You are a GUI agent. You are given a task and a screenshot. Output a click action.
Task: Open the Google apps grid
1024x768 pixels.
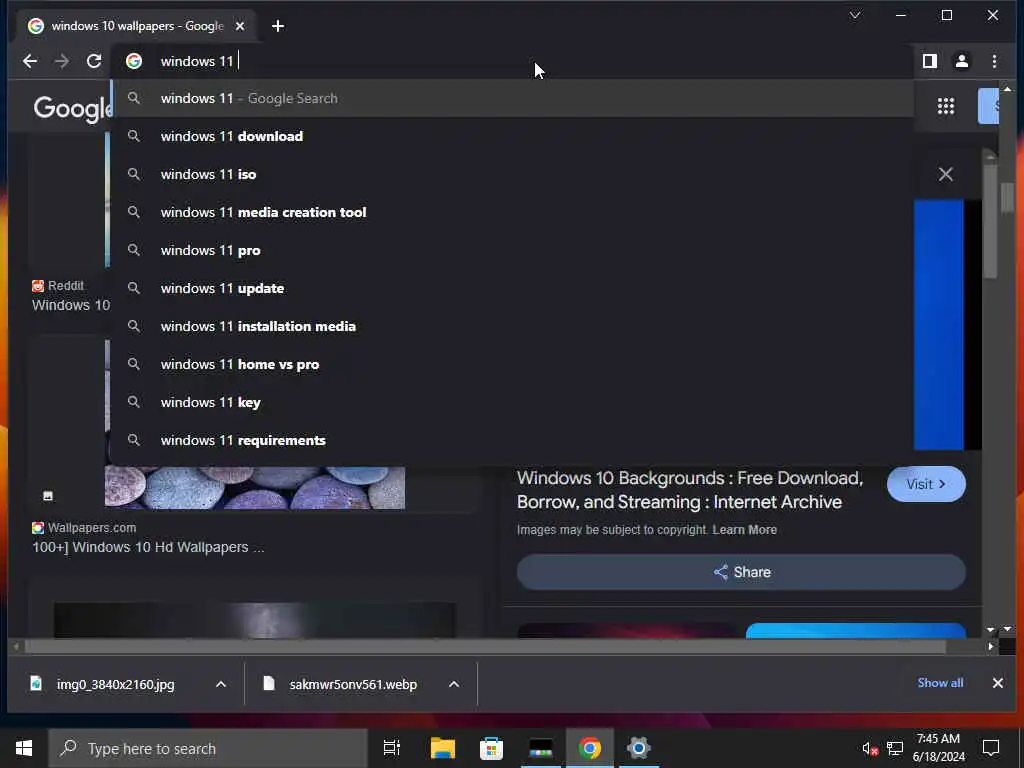(946, 106)
